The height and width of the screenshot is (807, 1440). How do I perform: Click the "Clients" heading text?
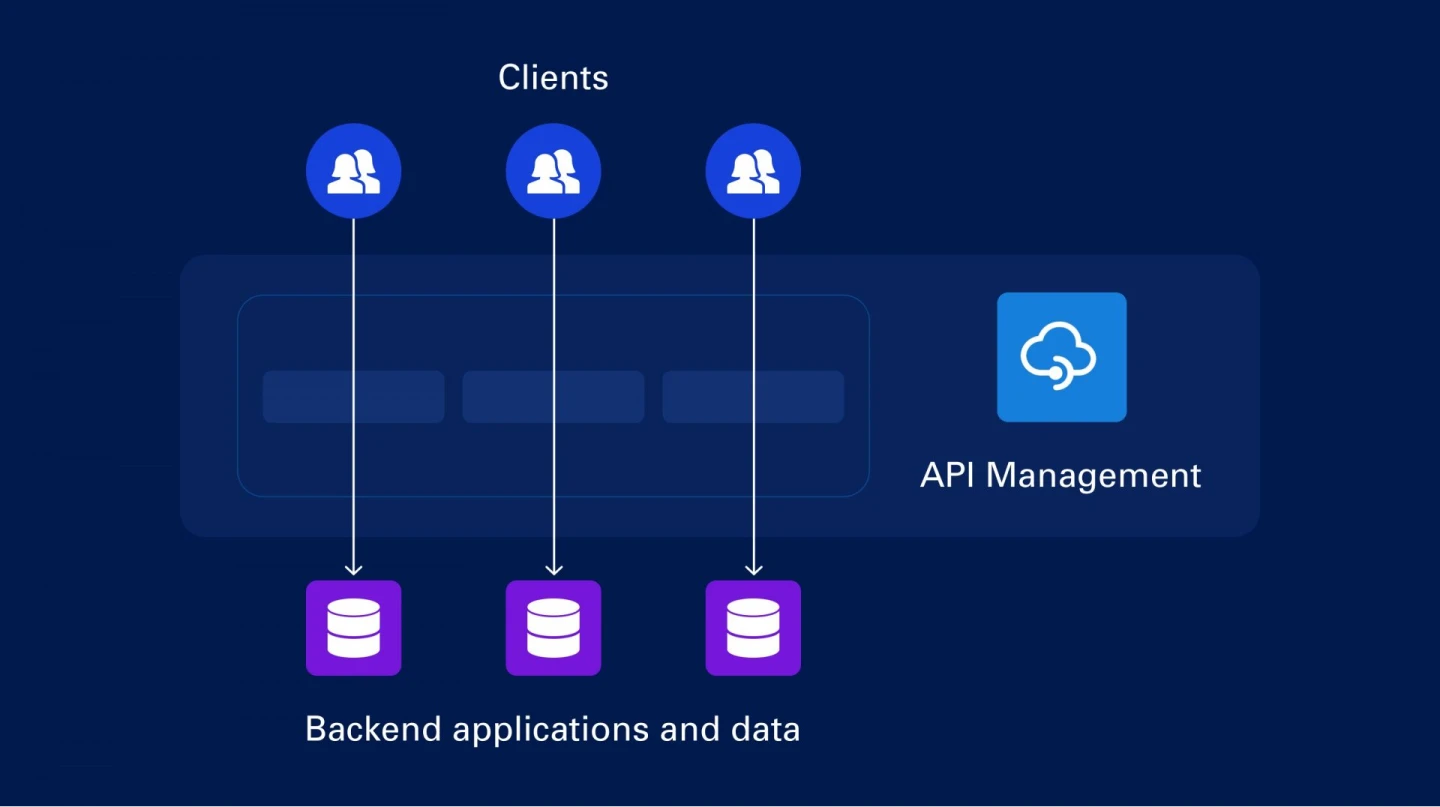[x=553, y=77]
